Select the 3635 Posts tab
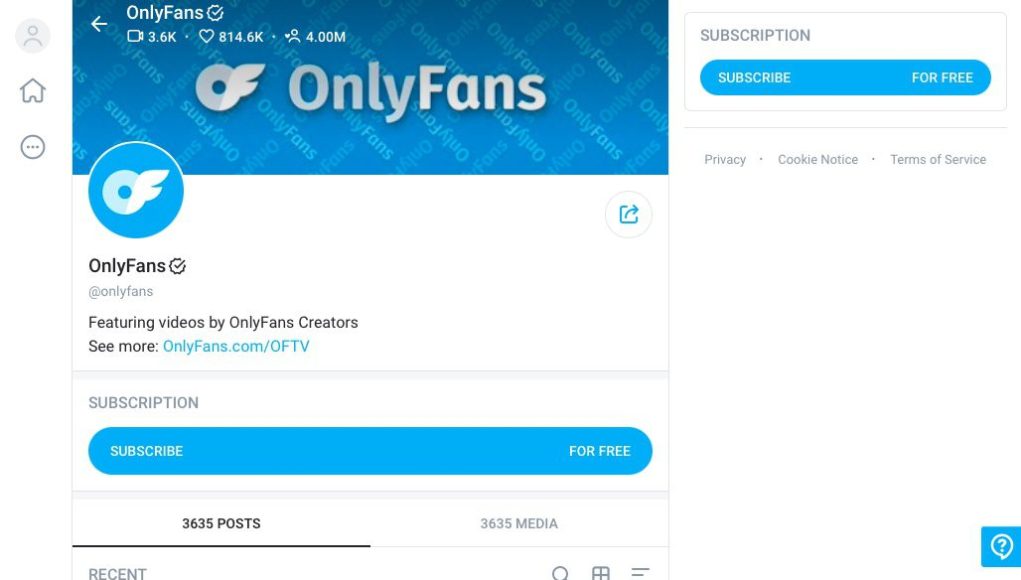The image size is (1021, 580). [221, 523]
